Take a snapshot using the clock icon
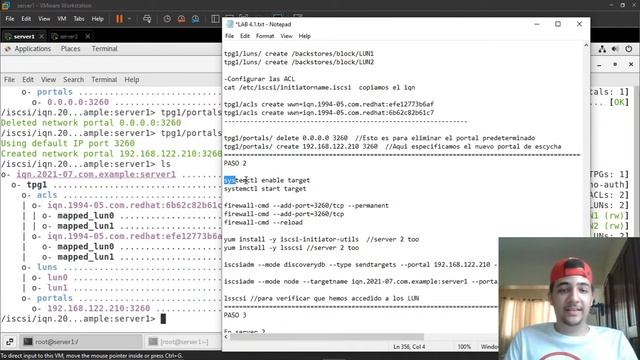The width and height of the screenshot is (640, 360). [167, 19]
